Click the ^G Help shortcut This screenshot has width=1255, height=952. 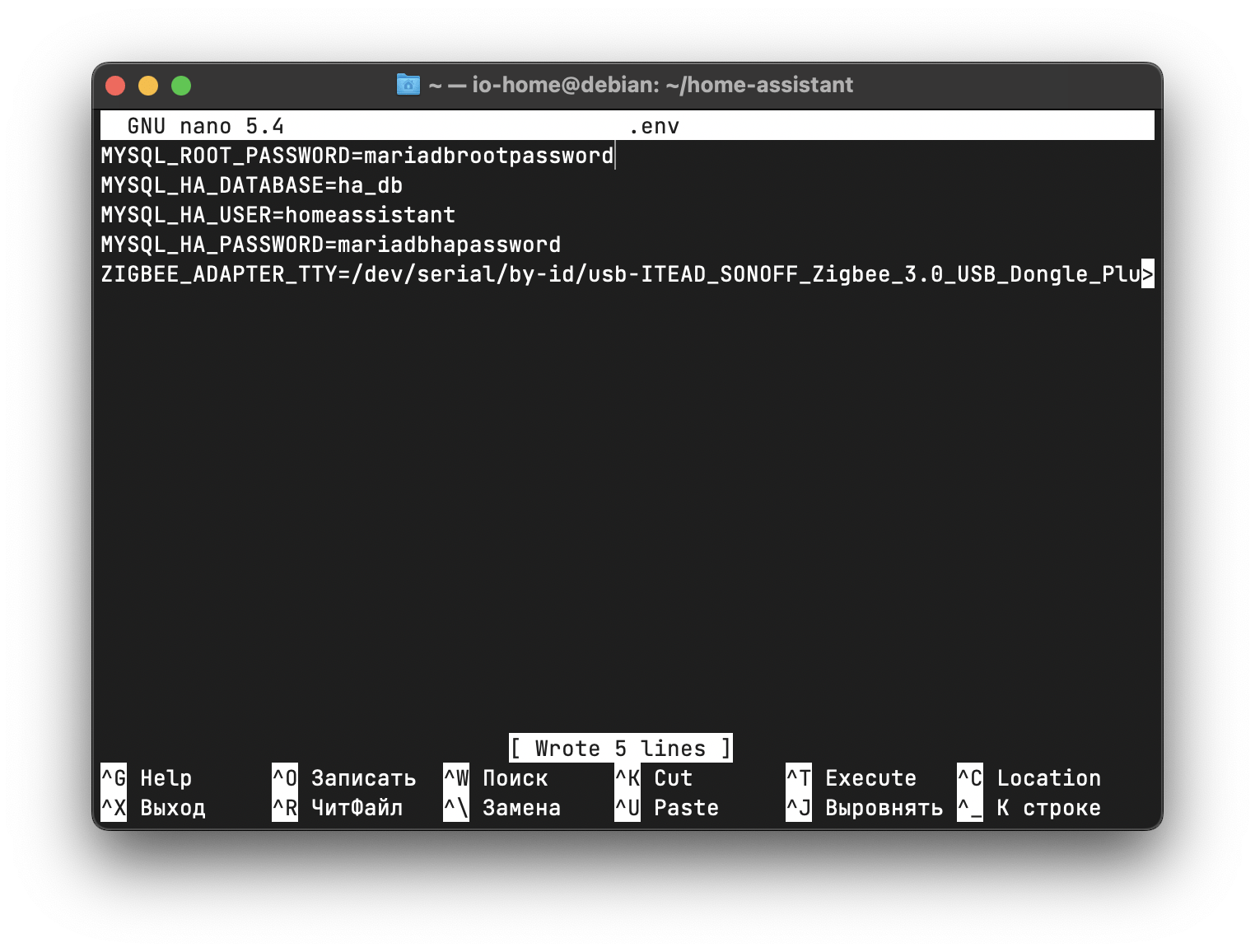(x=147, y=778)
